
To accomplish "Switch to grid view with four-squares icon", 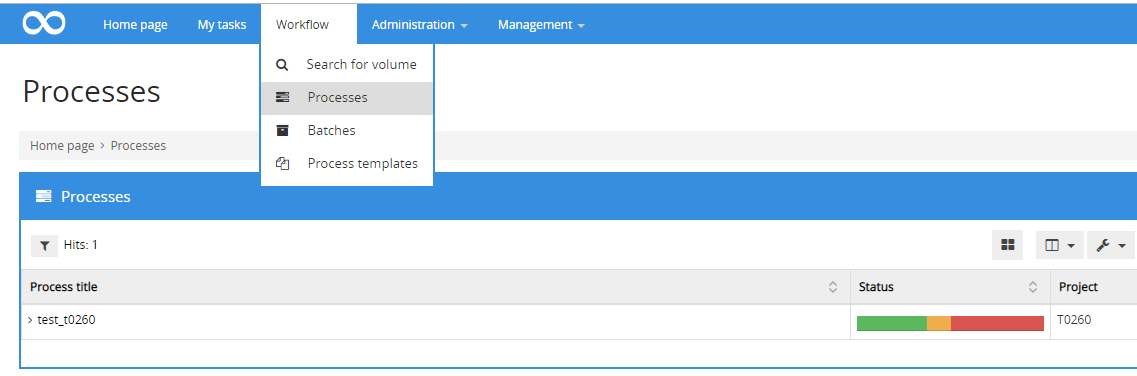I will (x=1007, y=246).
